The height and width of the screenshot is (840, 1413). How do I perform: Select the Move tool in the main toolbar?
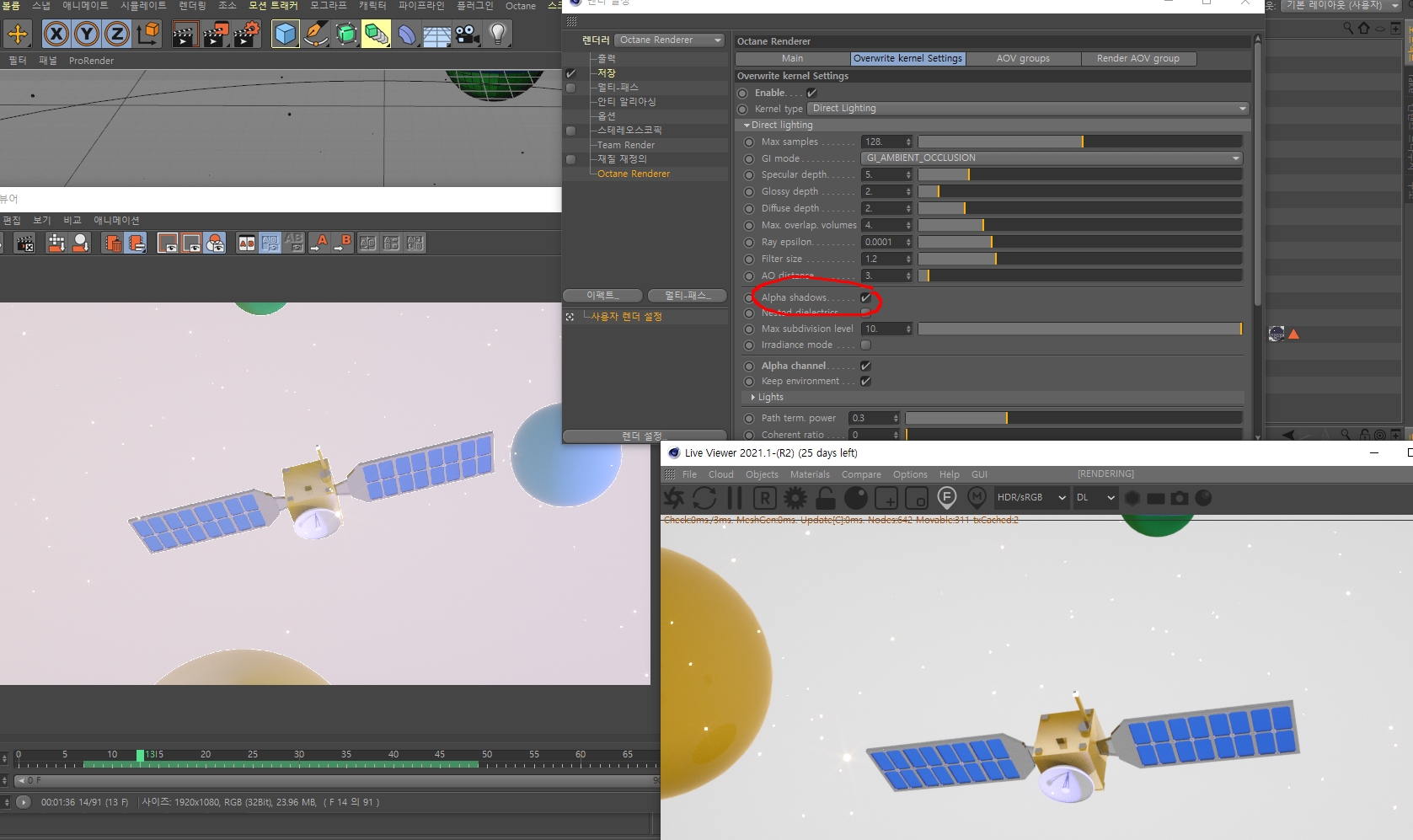point(18,34)
